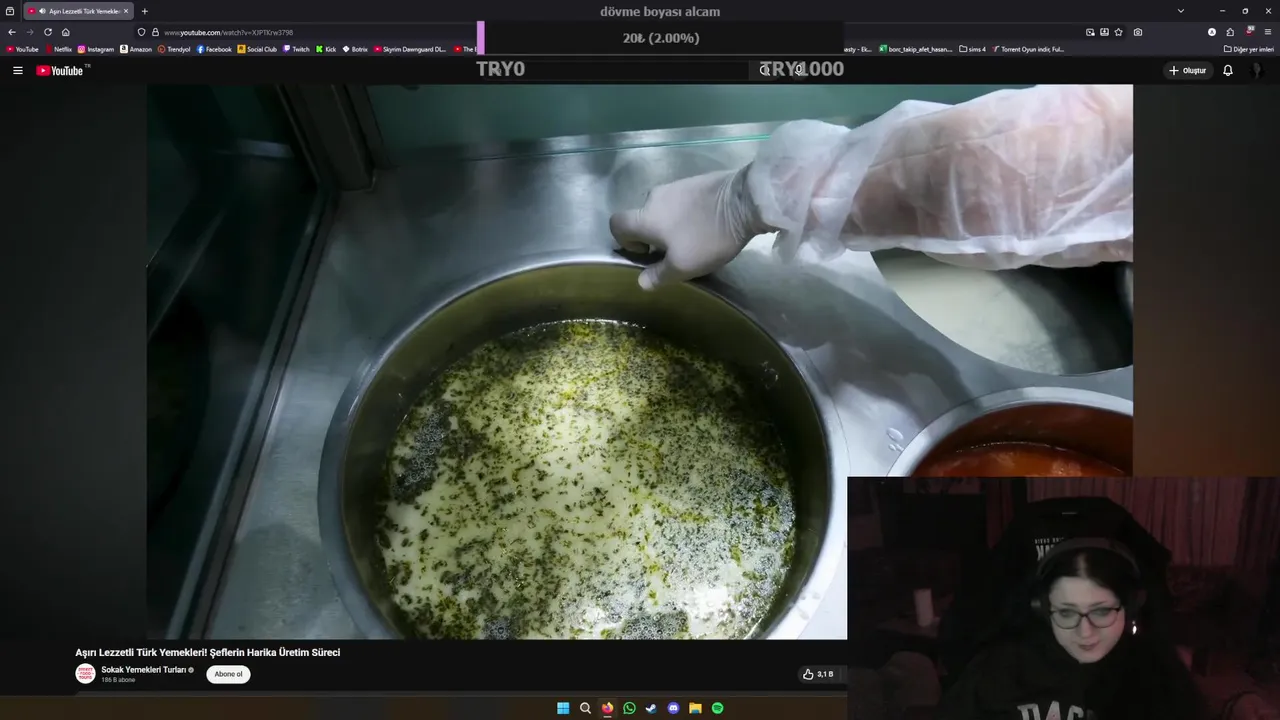
Task: Open the Kick bookmark
Action: (x=326, y=49)
